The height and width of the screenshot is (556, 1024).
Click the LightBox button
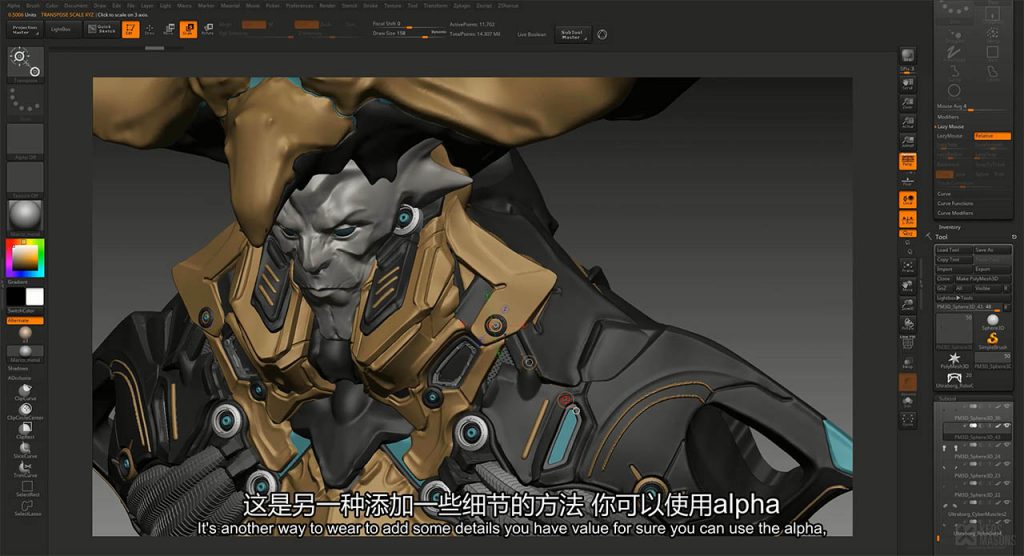pos(61,29)
